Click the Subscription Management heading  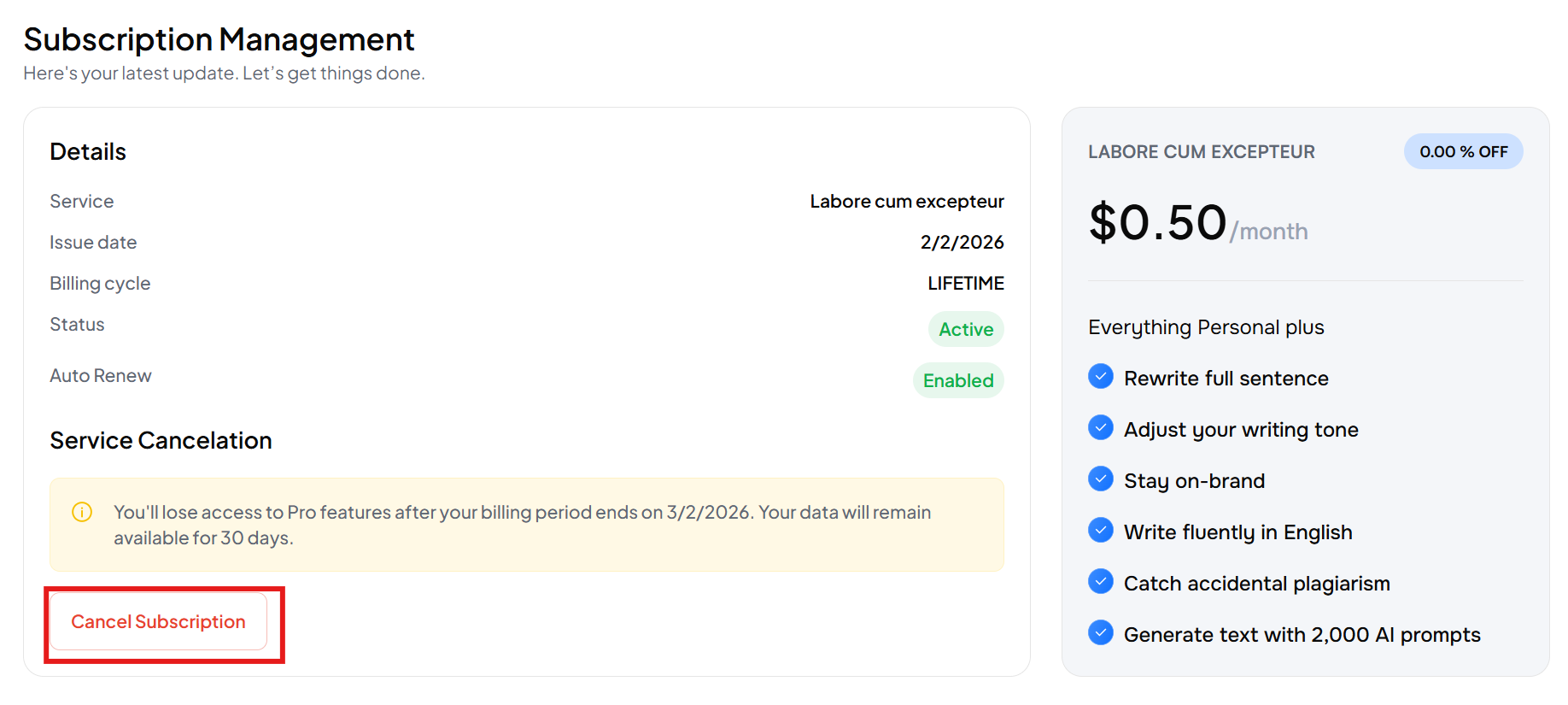pyautogui.click(x=219, y=39)
